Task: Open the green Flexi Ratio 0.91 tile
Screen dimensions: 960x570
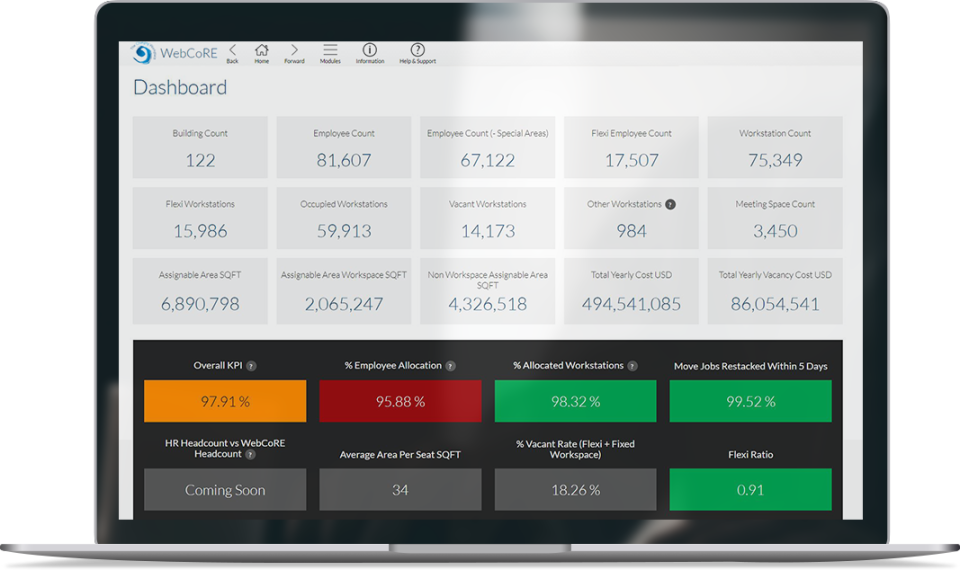Action: point(751,490)
